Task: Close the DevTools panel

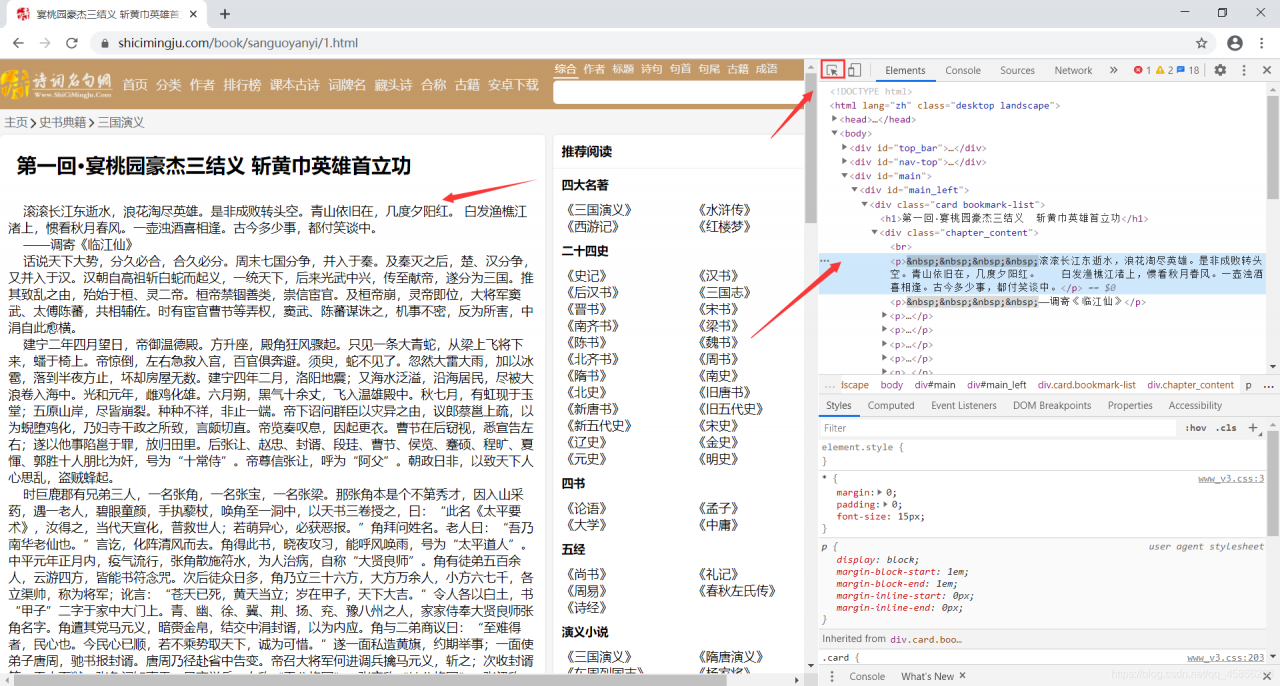Action: point(1267,70)
